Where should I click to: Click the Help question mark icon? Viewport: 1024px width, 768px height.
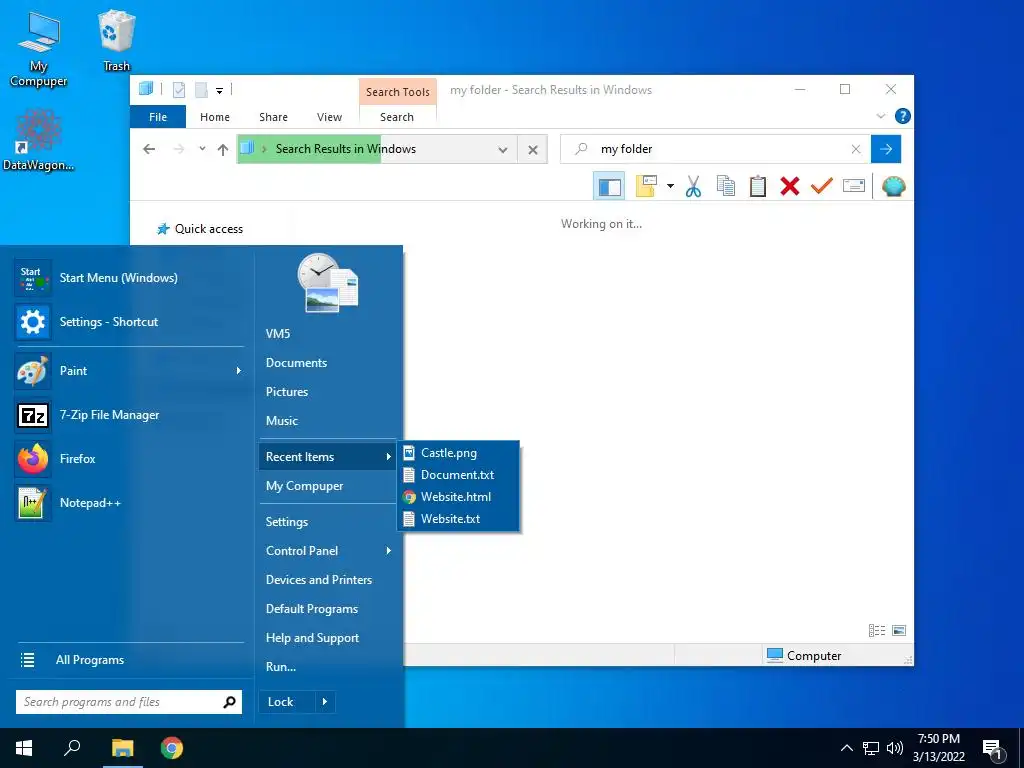tap(903, 116)
